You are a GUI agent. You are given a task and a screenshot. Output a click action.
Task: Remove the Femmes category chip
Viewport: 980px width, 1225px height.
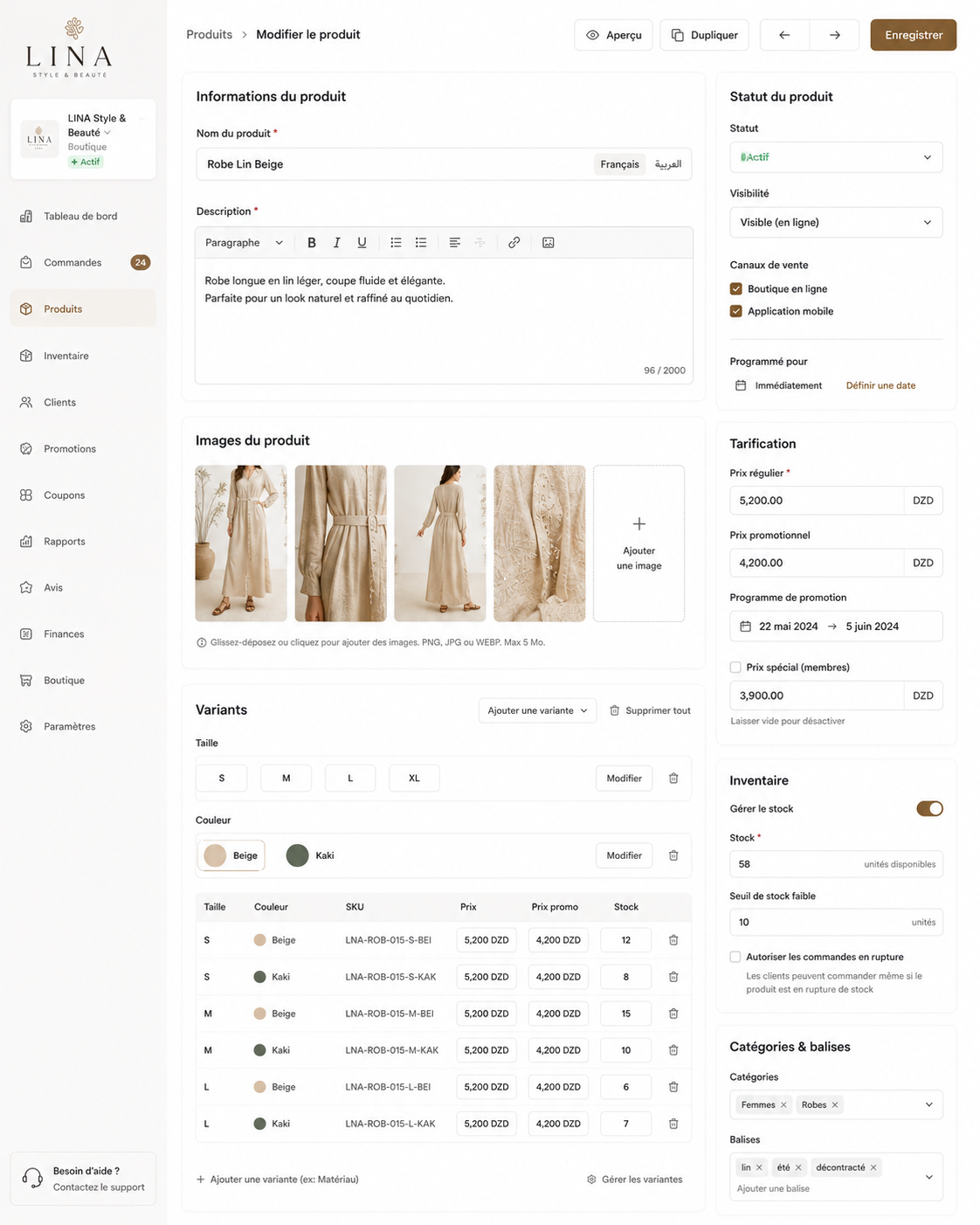783,1105
